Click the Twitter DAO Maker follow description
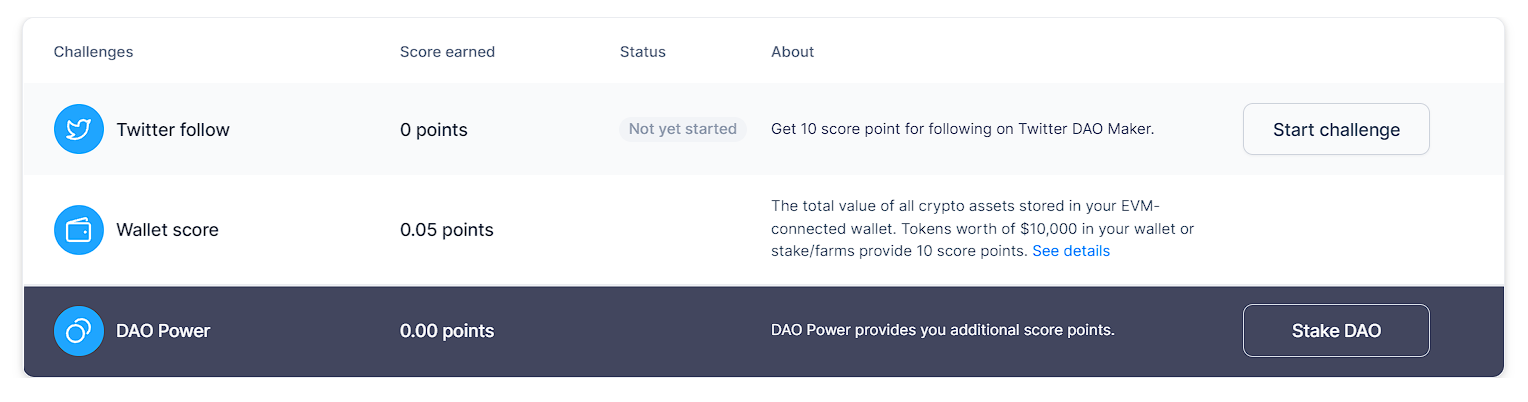1528x402 pixels. 962,129
